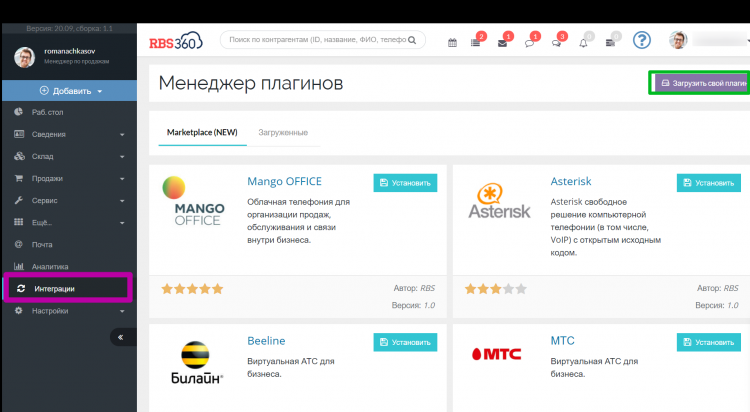Click the Asterisk logo
This screenshot has width=750, height=412.
coord(499,201)
